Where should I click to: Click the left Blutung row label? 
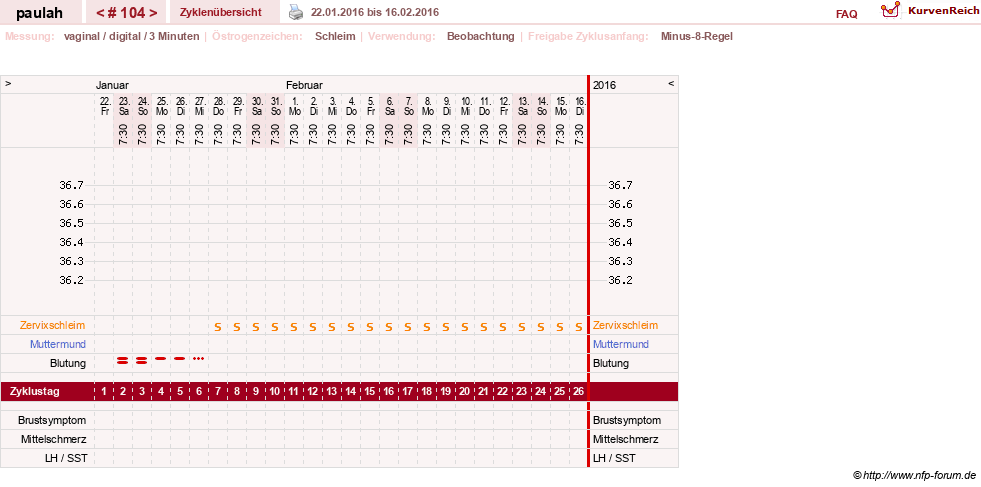[x=68, y=363]
